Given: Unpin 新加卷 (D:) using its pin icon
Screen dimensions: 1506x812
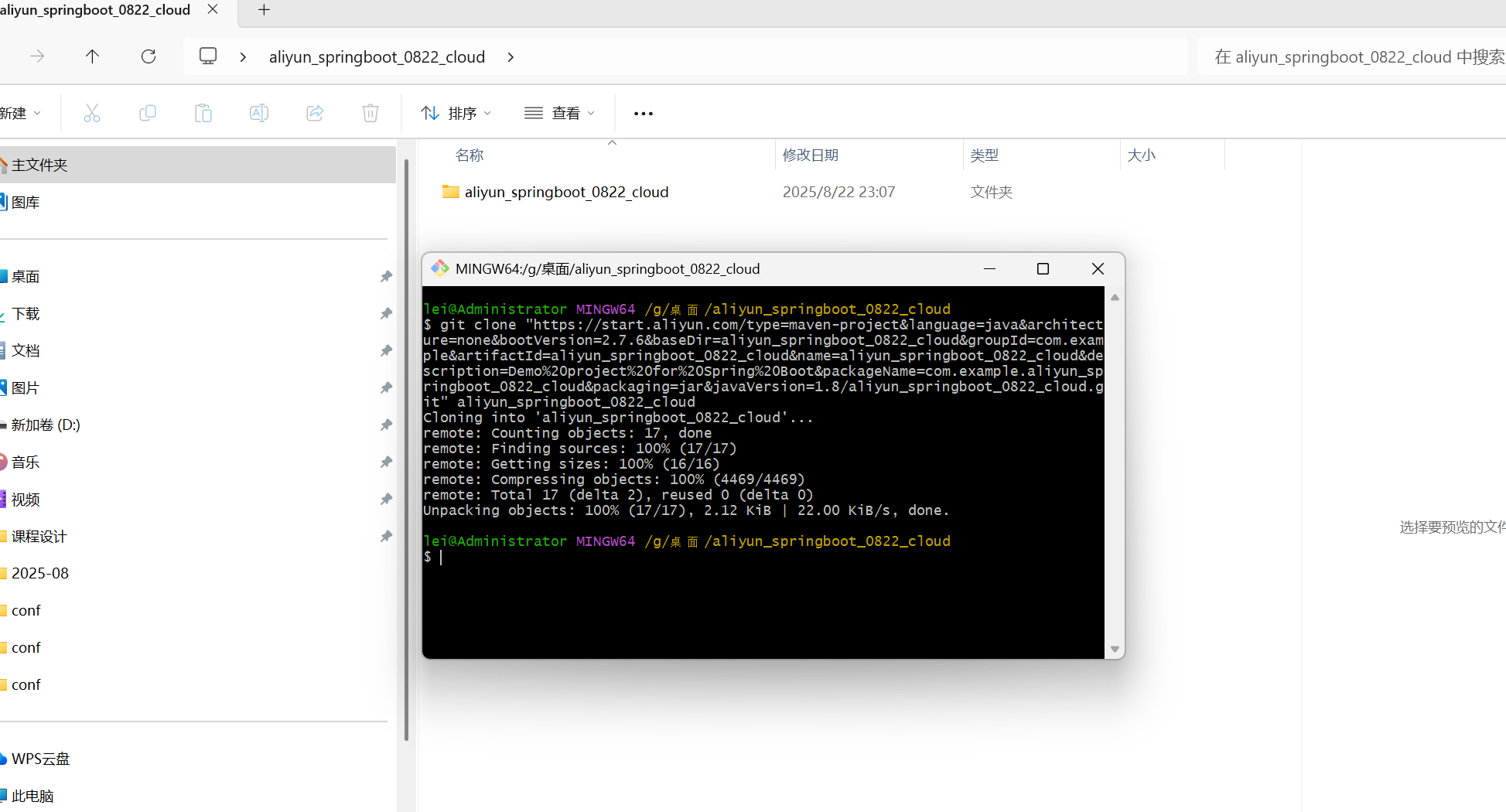Looking at the screenshot, I should coord(386,425).
